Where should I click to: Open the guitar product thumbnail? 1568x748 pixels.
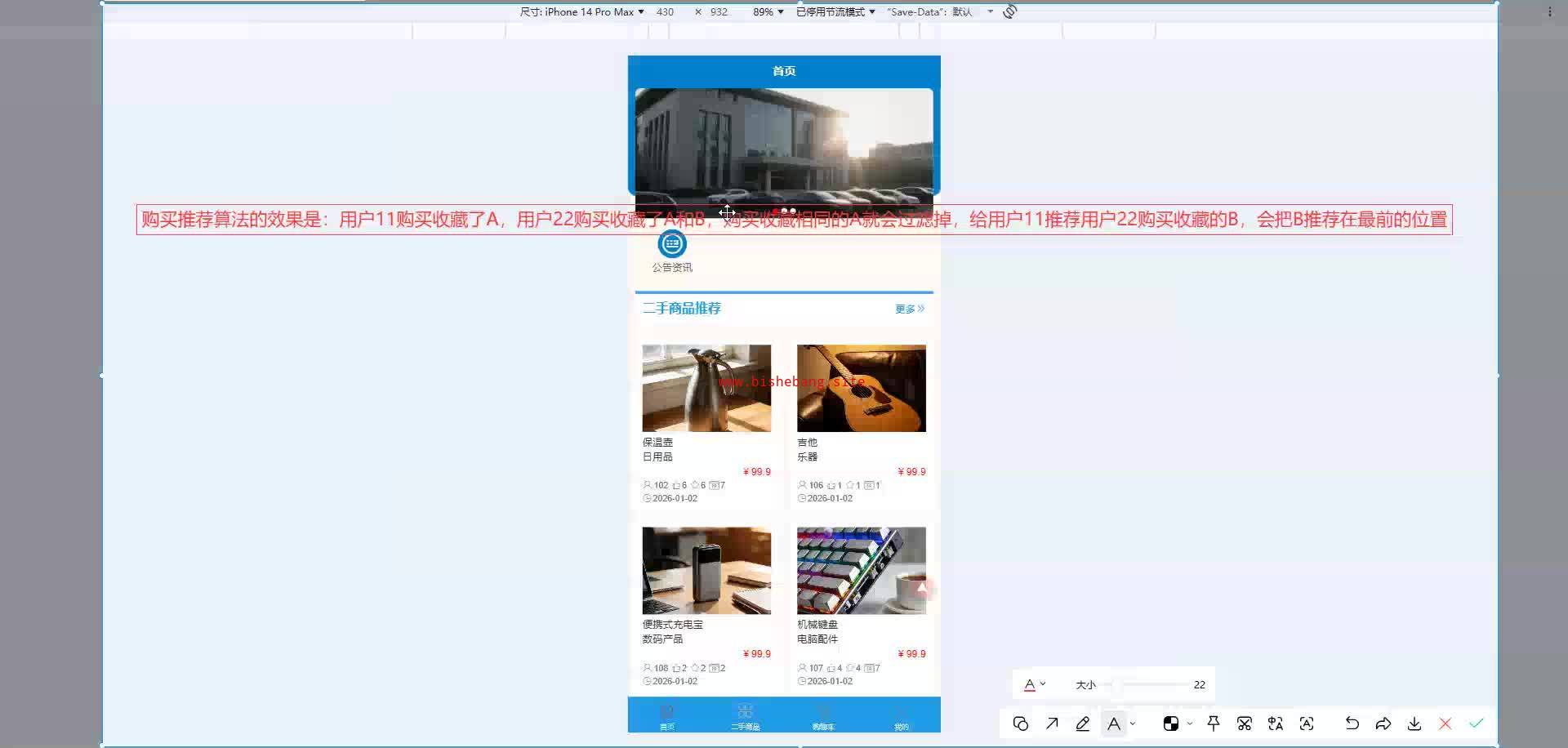coord(862,388)
